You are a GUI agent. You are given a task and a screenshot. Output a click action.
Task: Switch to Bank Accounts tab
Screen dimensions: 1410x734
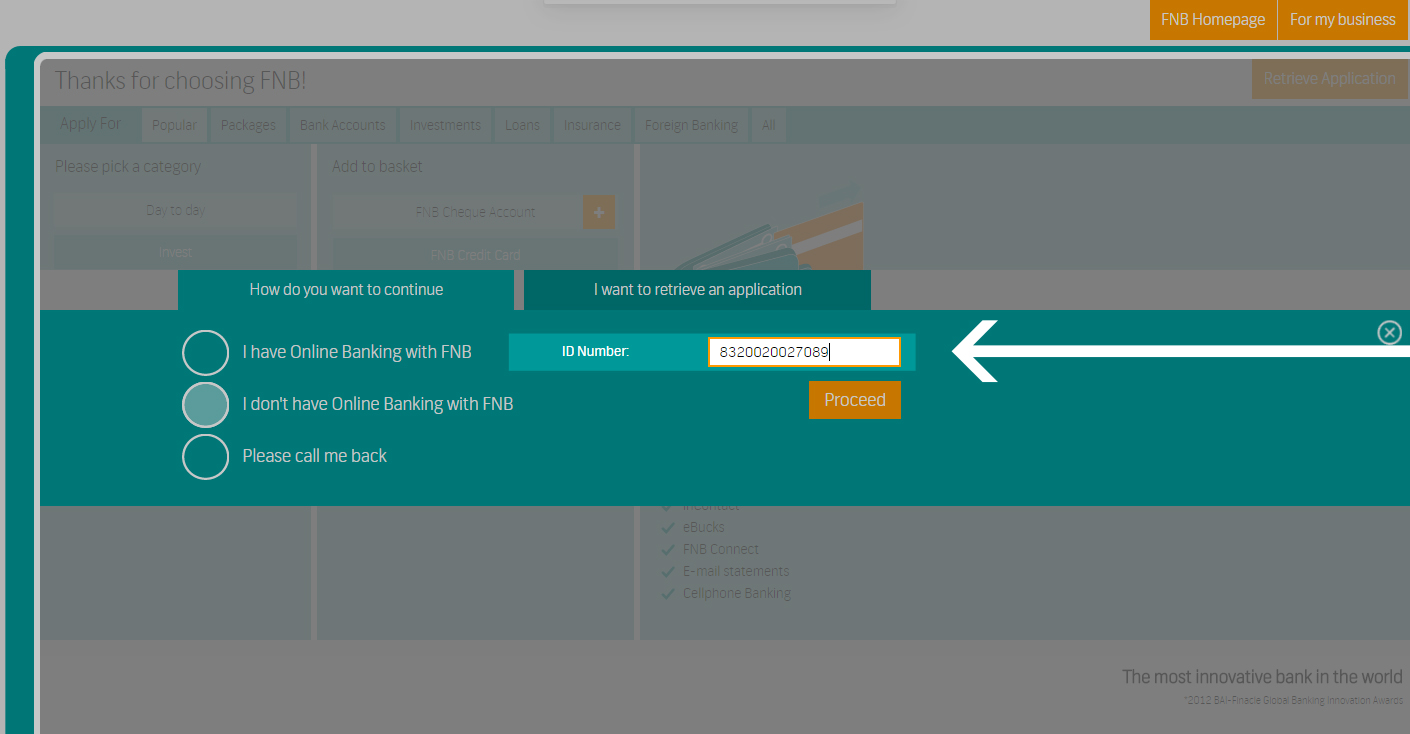click(342, 125)
